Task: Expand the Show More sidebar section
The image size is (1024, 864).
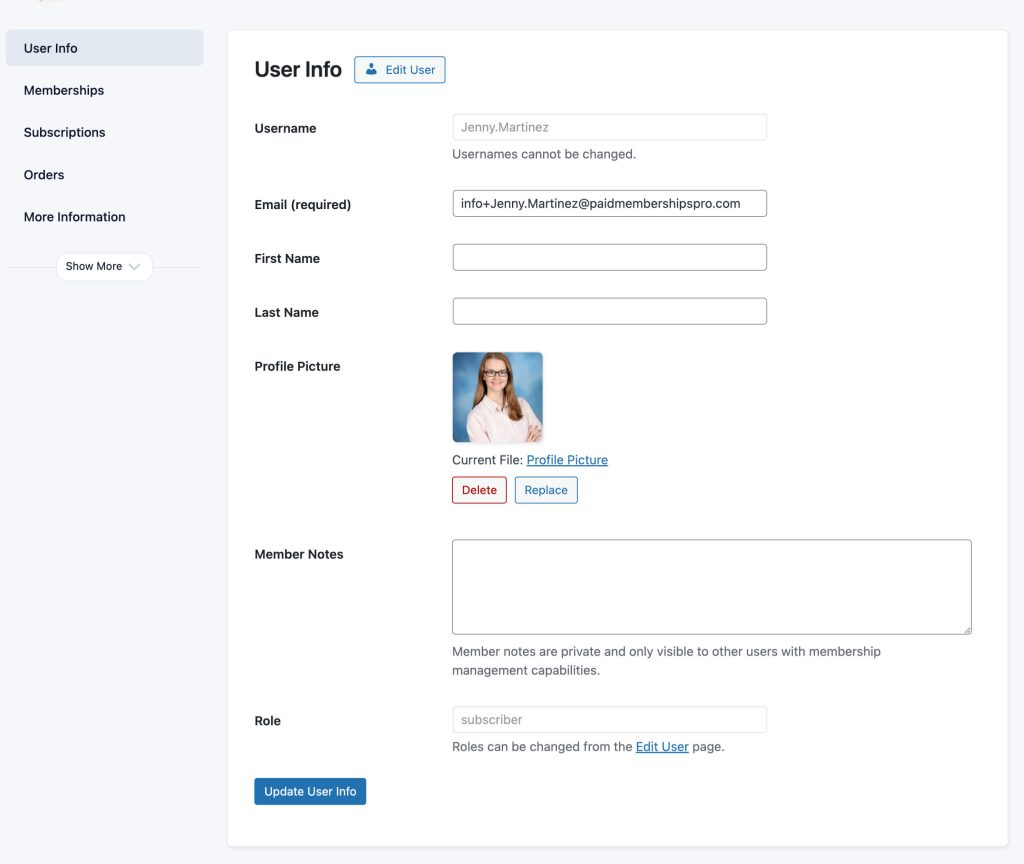Action: 103,266
